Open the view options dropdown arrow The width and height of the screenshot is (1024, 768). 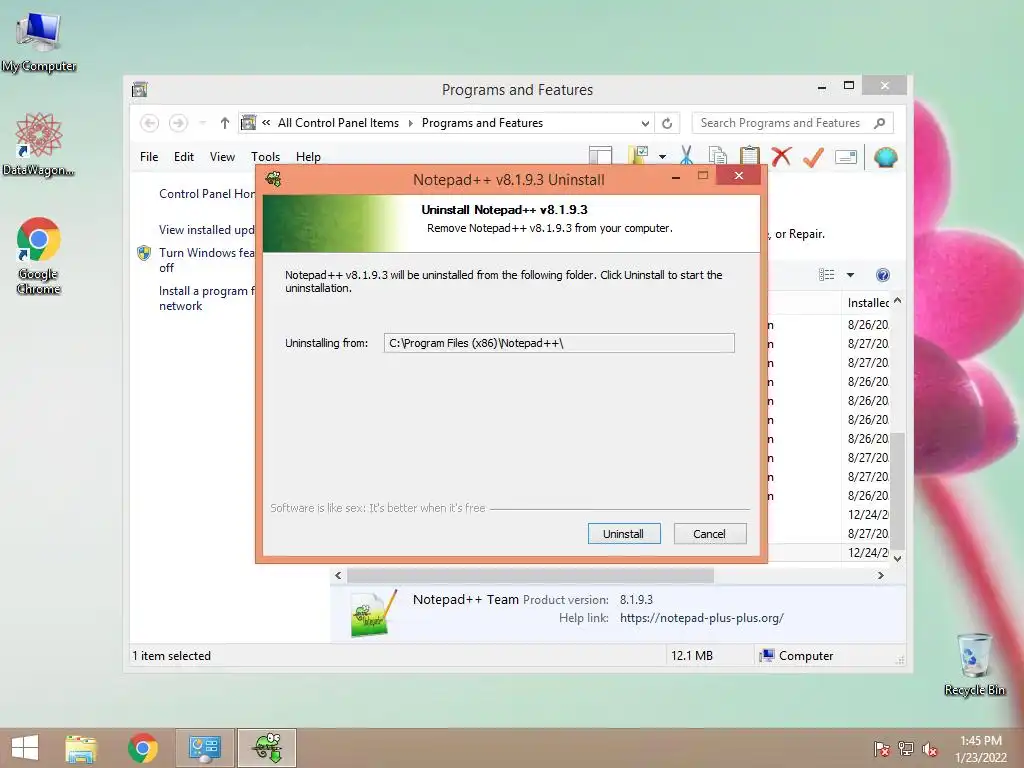(850, 275)
